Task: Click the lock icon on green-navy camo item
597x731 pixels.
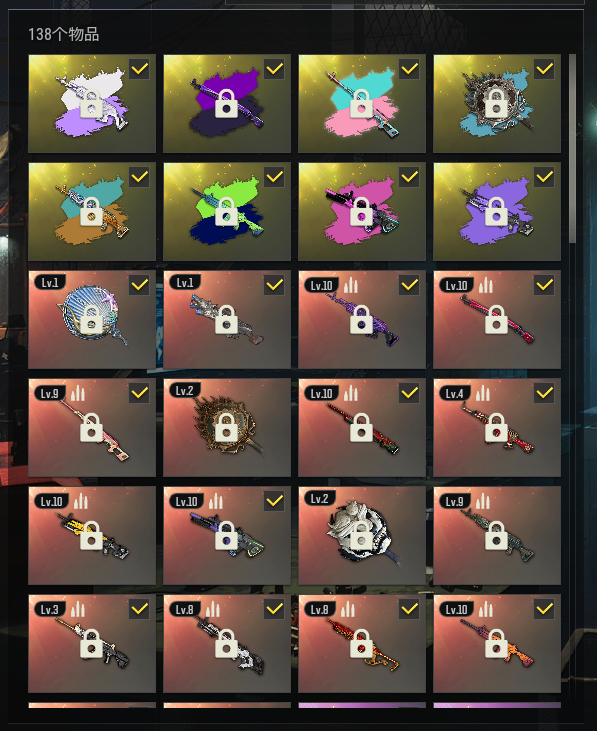Action: 226,212
